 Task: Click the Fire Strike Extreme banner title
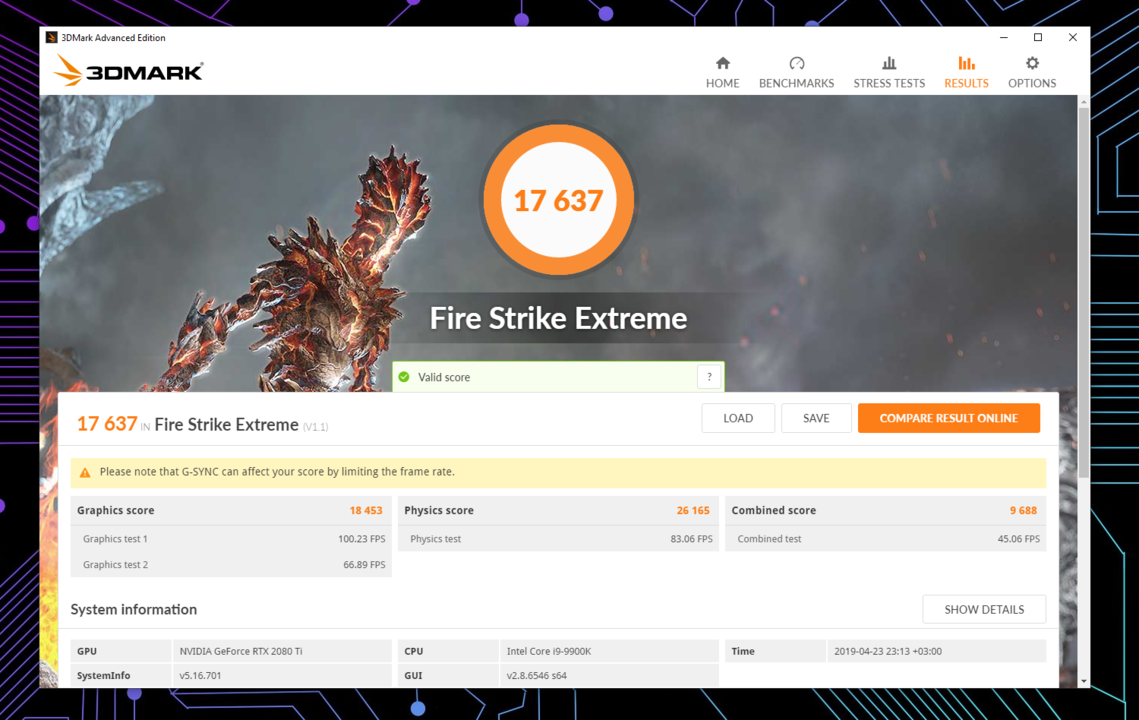point(558,318)
